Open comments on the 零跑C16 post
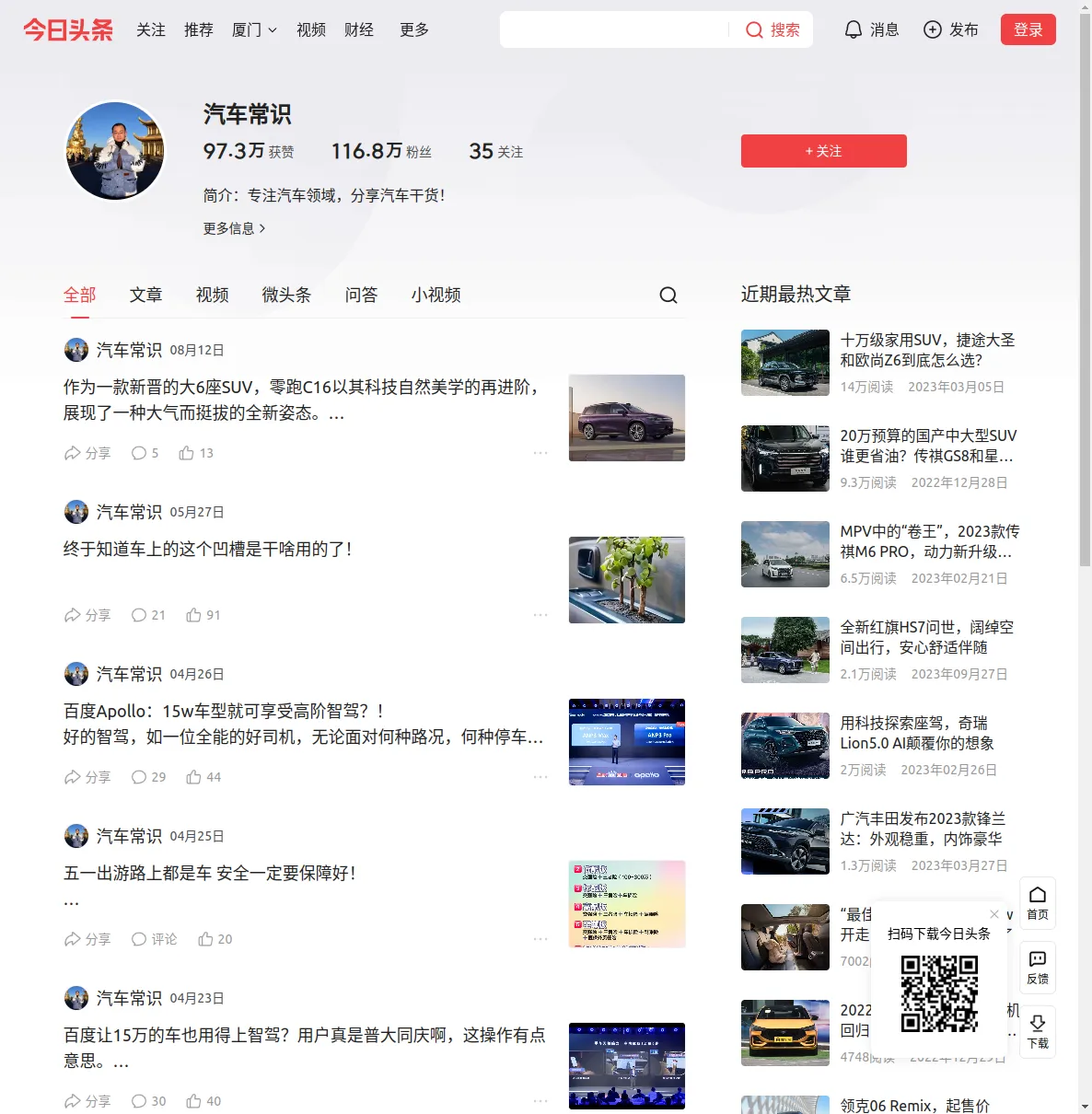The height and width of the screenshot is (1114, 1092). 145,453
